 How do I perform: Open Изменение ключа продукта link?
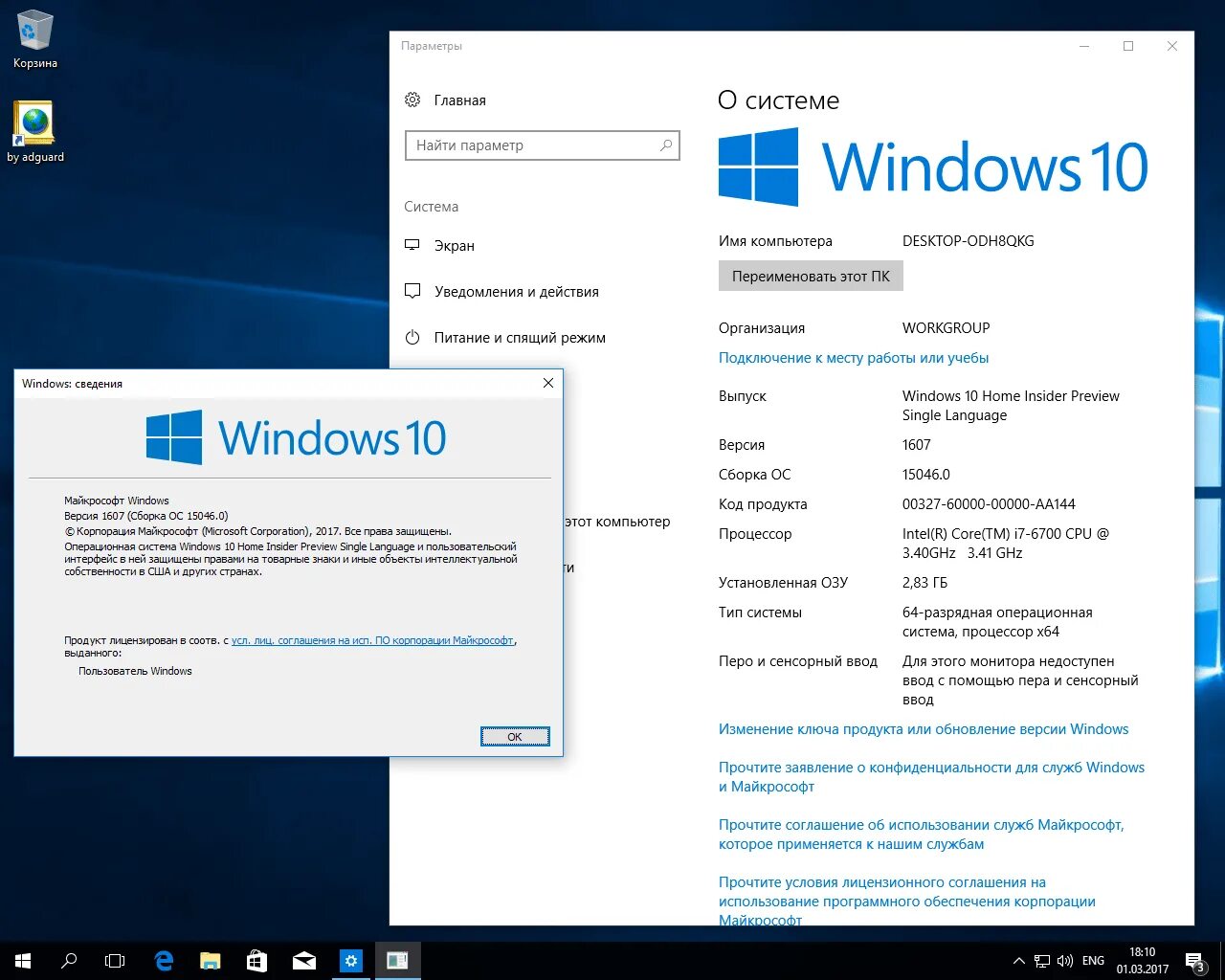pyautogui.click(x=924, y=729)
